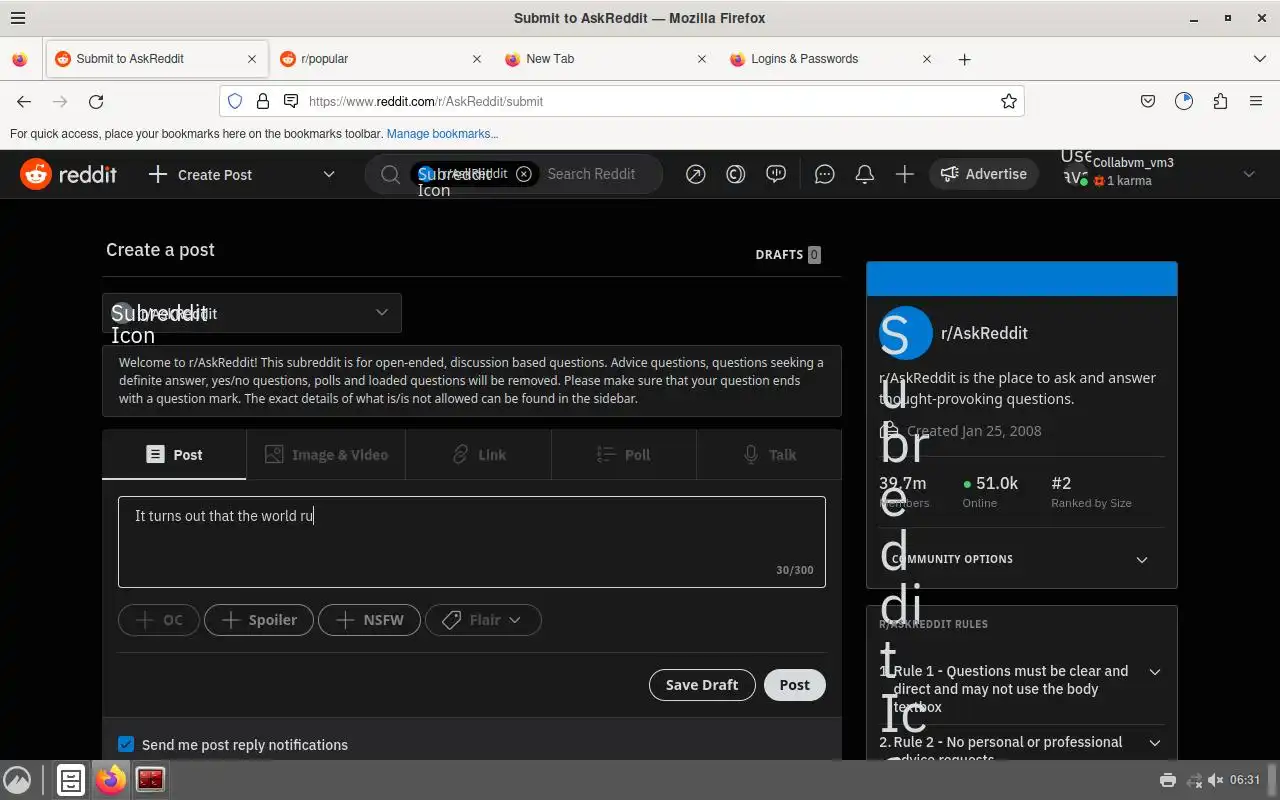Open the Flair dropdown

pyautogui.click(x=483, y=620)
